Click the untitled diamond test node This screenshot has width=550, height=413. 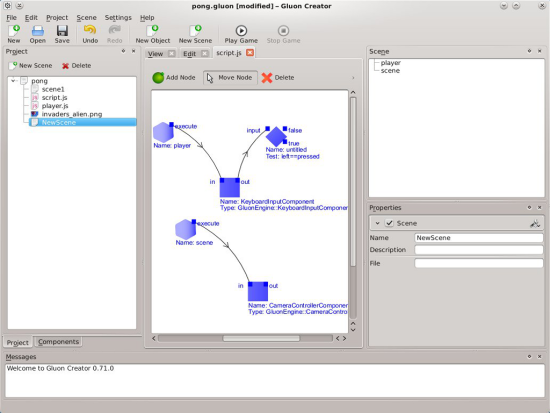point(276,136)
